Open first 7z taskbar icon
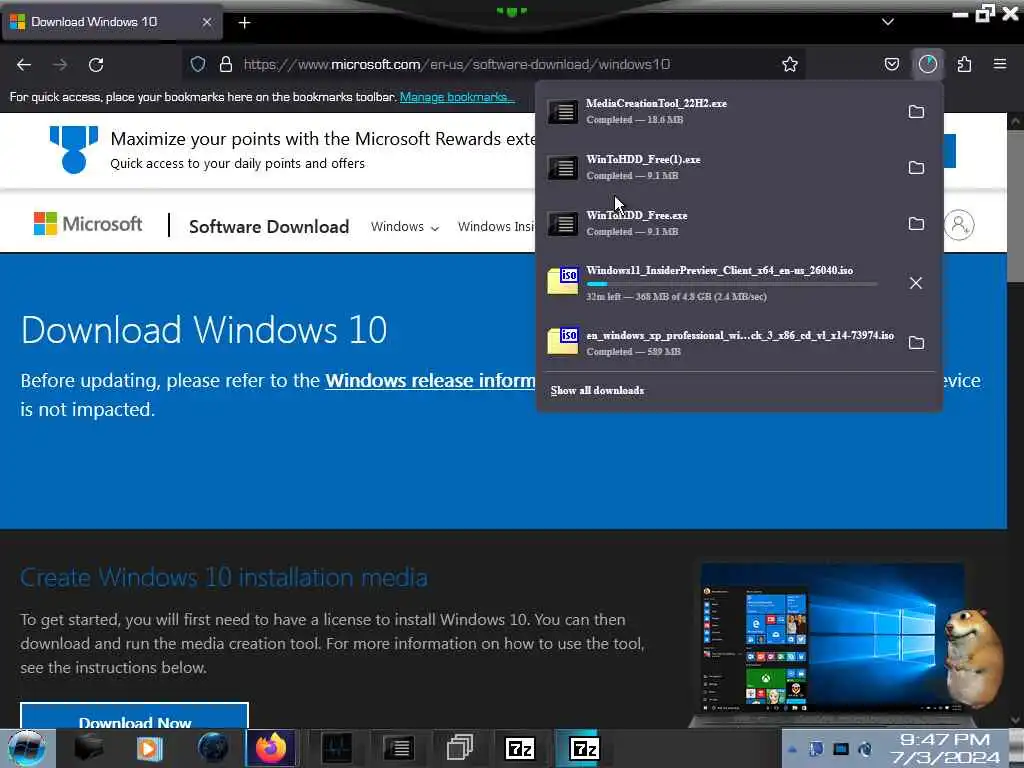Image resolution: width=1024 pixels, height=768 pixels. [x=520, y=748]
